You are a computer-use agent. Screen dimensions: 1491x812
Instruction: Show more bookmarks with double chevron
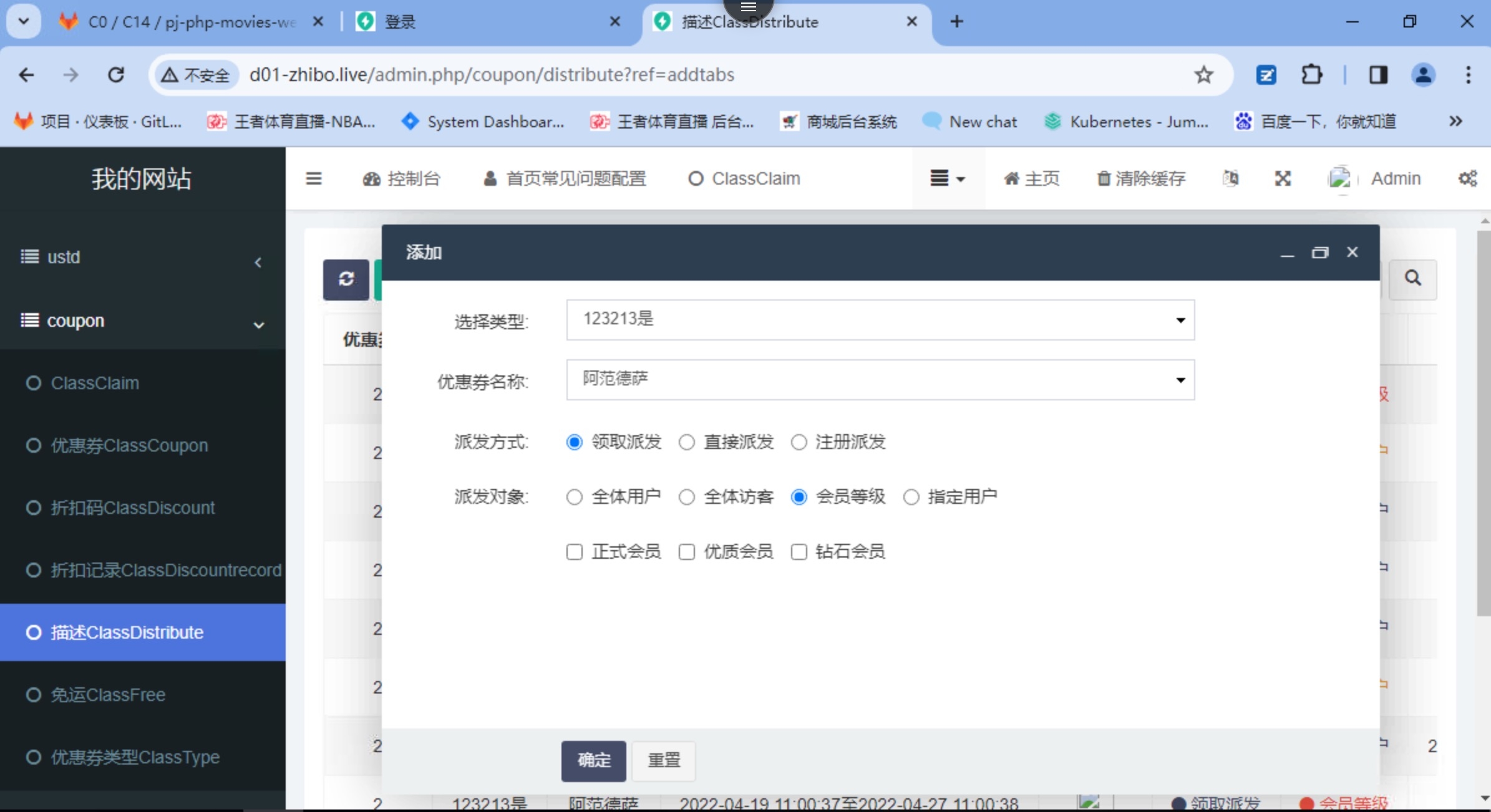click(x=1455, y=121)
